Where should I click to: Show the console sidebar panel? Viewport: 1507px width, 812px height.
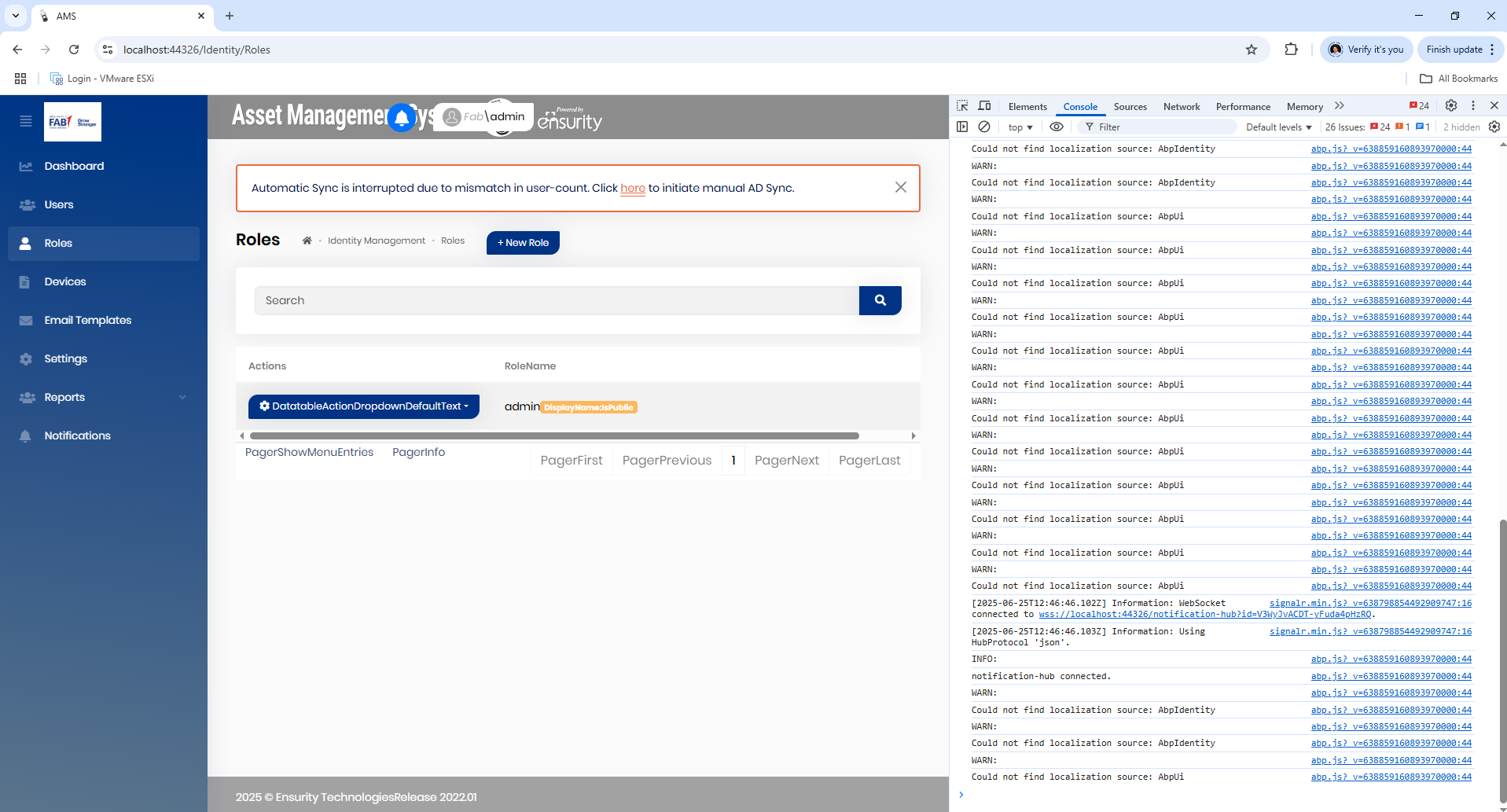[962, 127]
